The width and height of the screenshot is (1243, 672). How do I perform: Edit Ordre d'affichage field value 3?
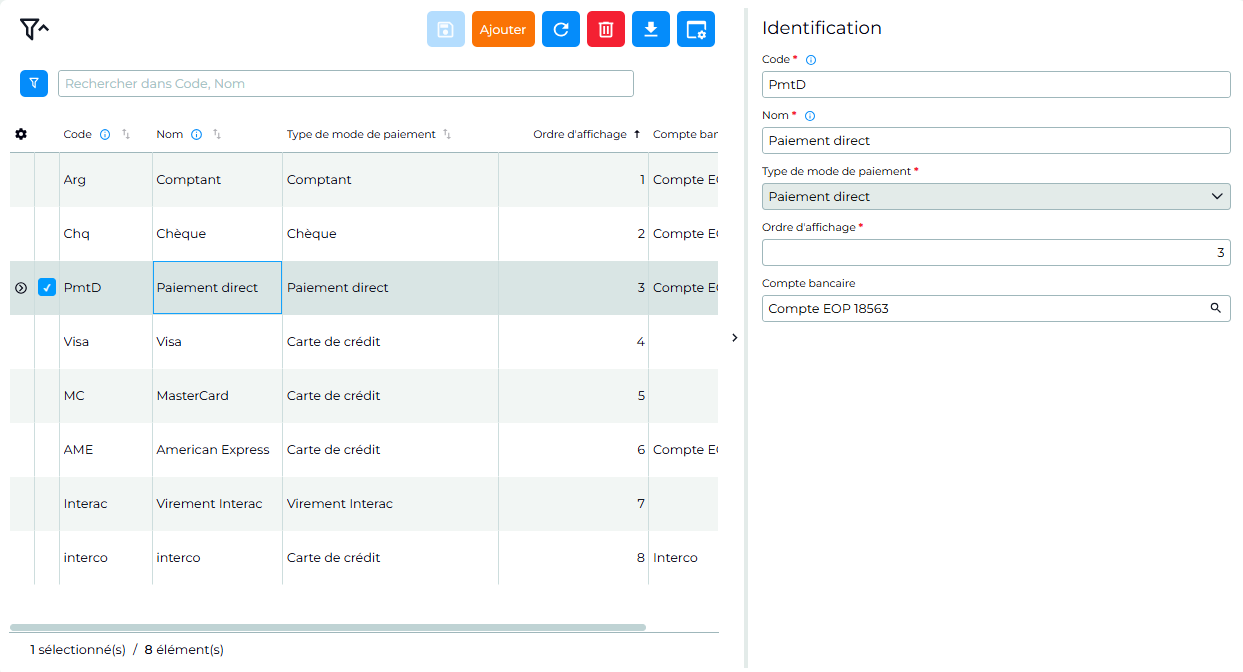tap(996, 252)
